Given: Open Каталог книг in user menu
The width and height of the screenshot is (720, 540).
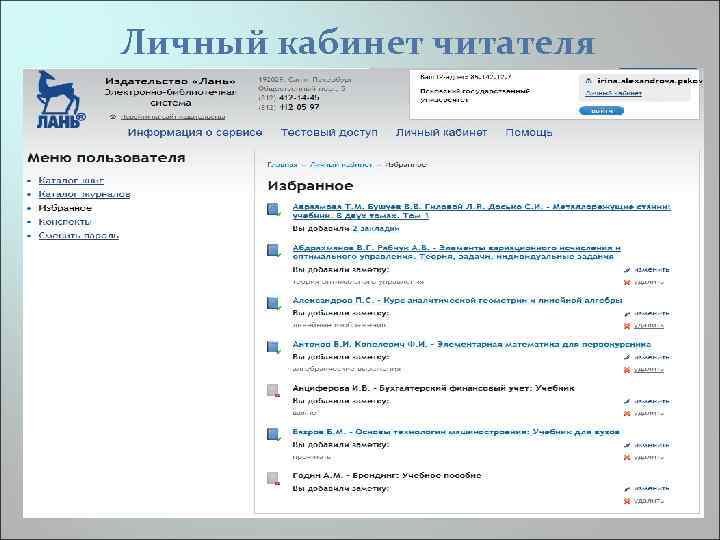Looking at the screenshot, I should [71, 180].
